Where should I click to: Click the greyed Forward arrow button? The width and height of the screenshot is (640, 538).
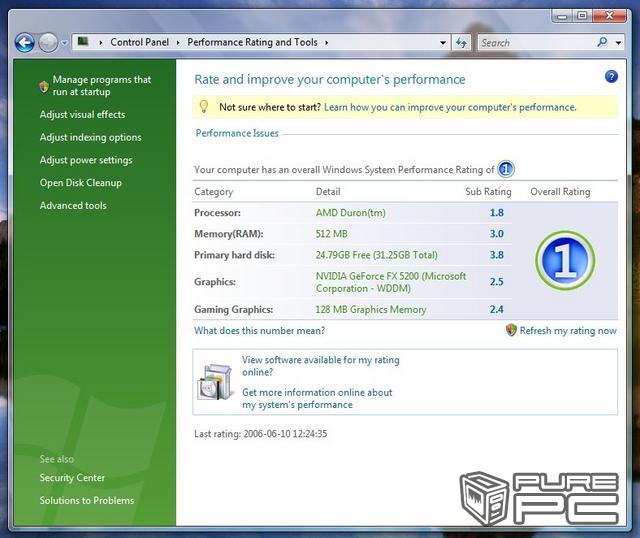pyautogui.click(x=48, y=42)
